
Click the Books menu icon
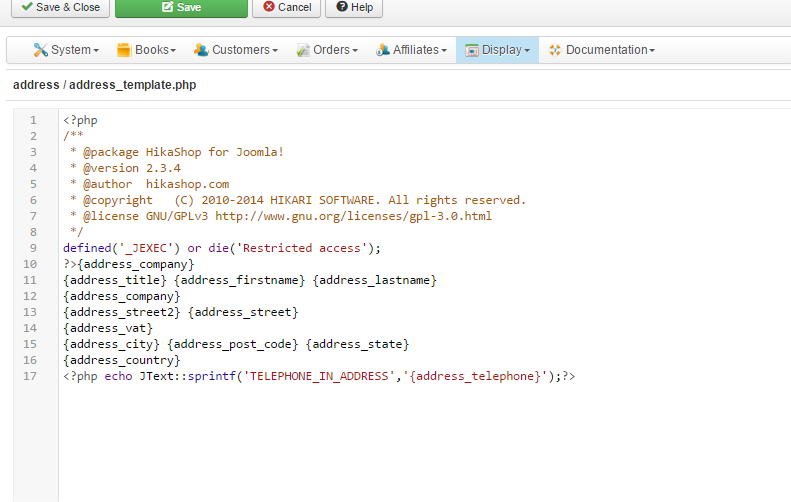(x=124, y=50)
